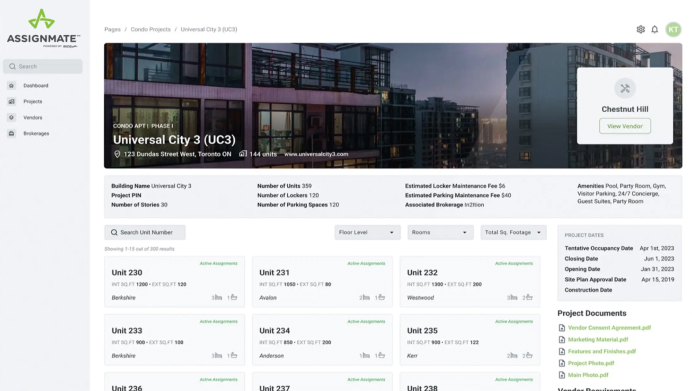The image size is (692, 391).
Task: Click the Search Unit Number field
Action: [x=145, y=233]
